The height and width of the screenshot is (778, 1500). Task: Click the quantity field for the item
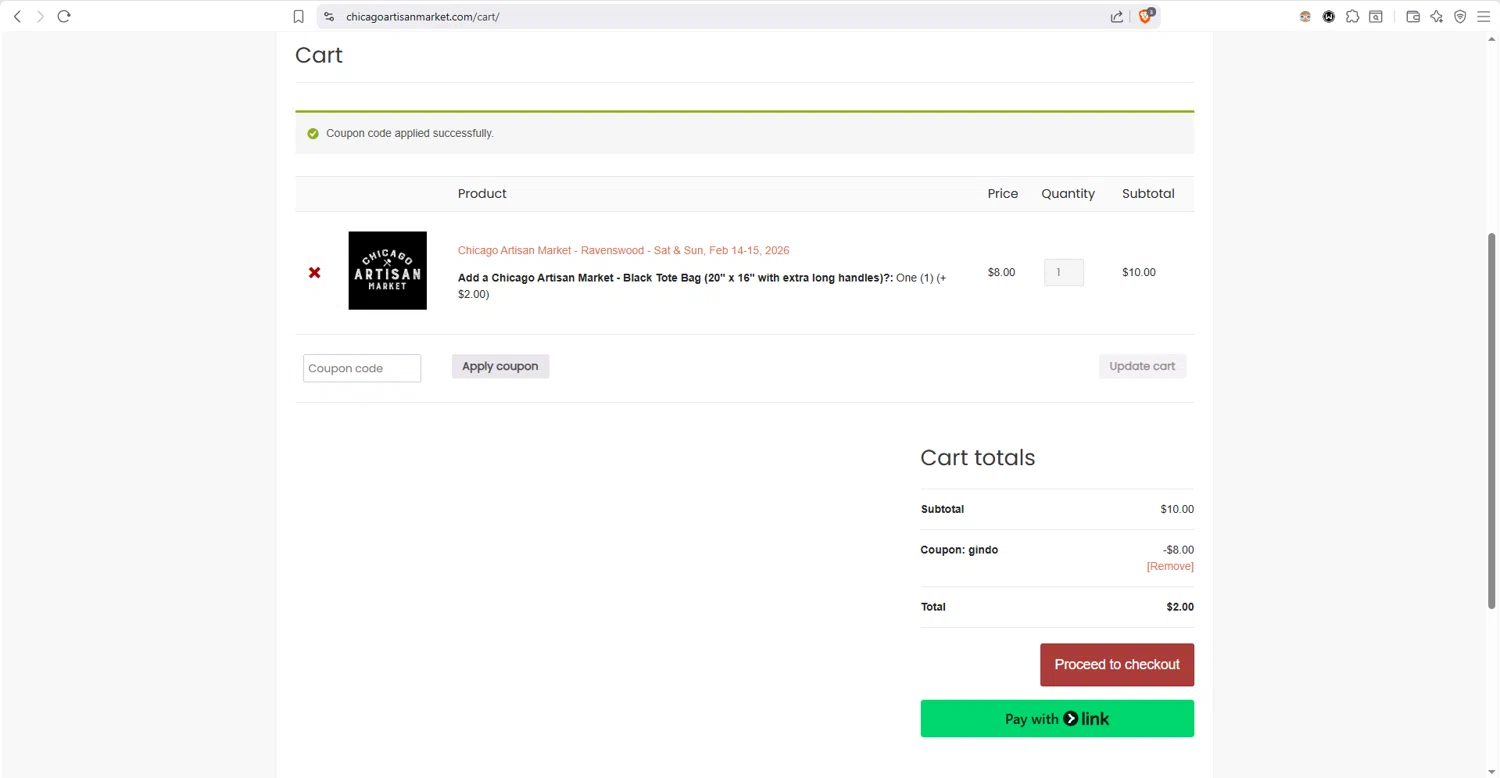tap(1064, 272)
